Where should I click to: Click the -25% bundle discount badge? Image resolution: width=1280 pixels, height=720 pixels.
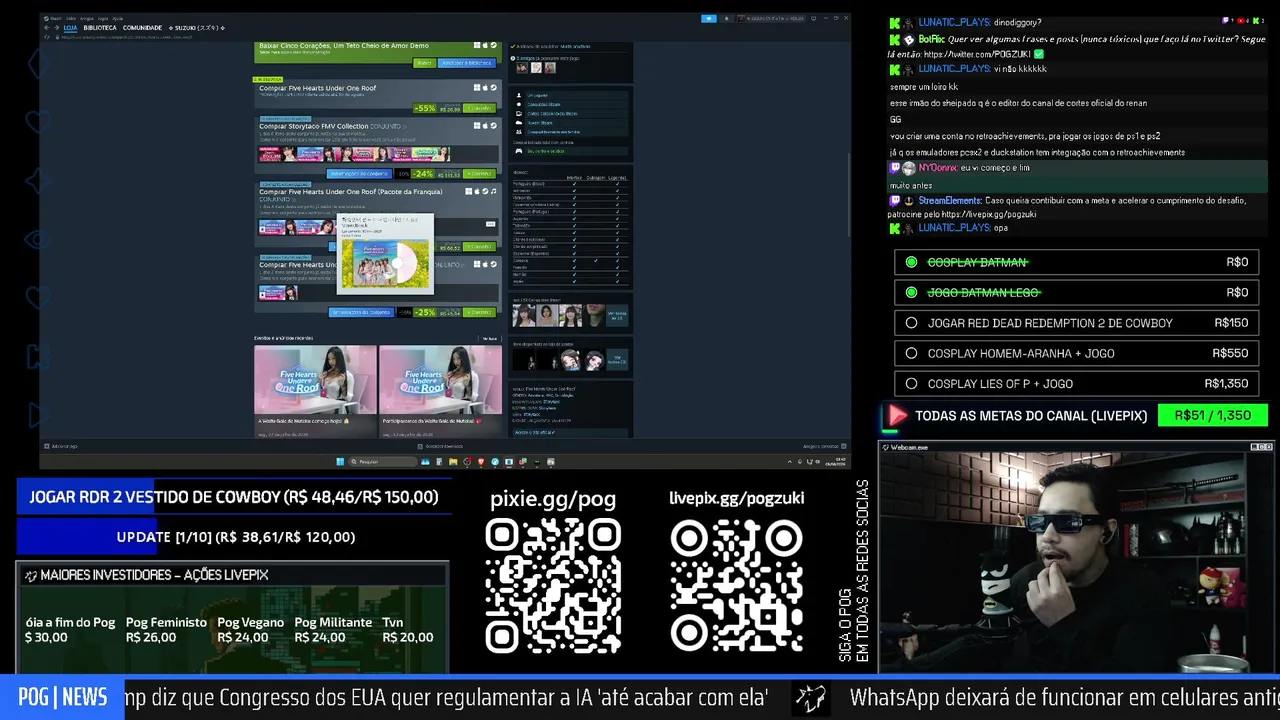(425, 312)
